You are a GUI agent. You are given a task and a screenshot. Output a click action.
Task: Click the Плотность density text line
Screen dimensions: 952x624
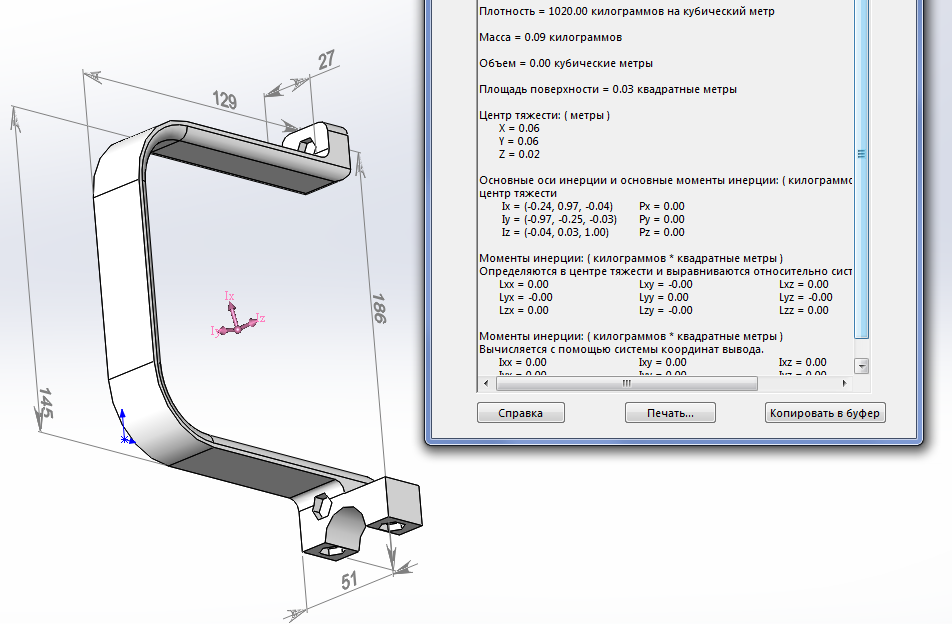pyautogui.click(x=627, y=12)
